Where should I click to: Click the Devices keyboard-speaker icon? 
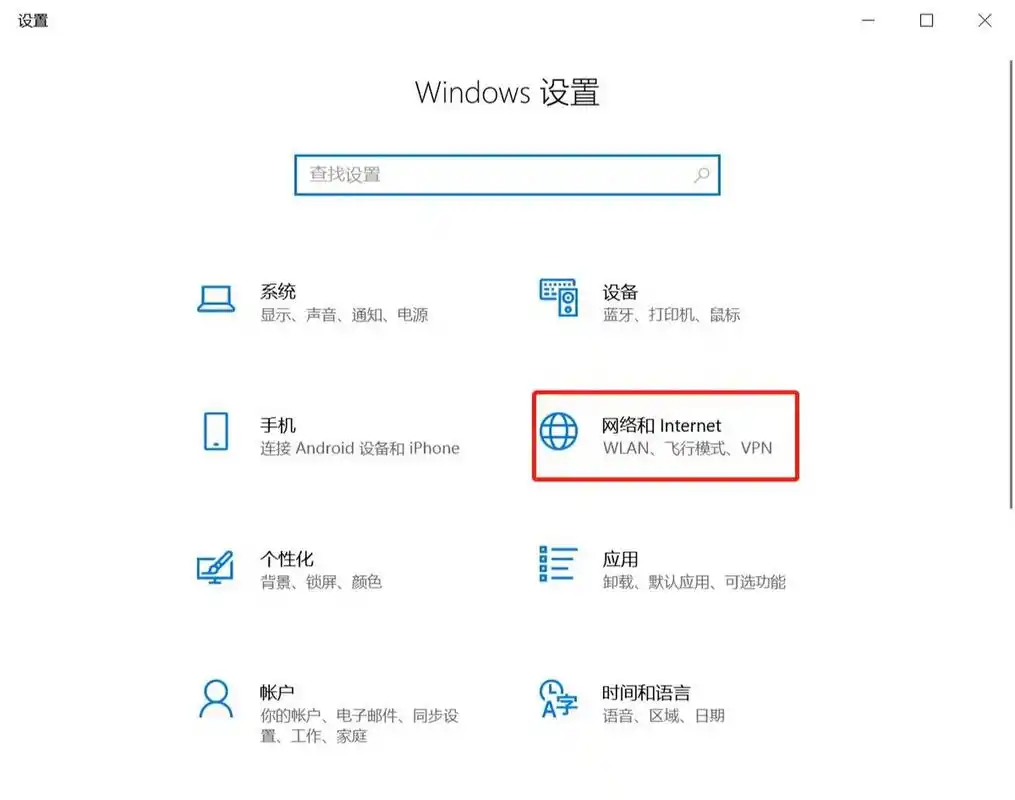tap(559, 298)
